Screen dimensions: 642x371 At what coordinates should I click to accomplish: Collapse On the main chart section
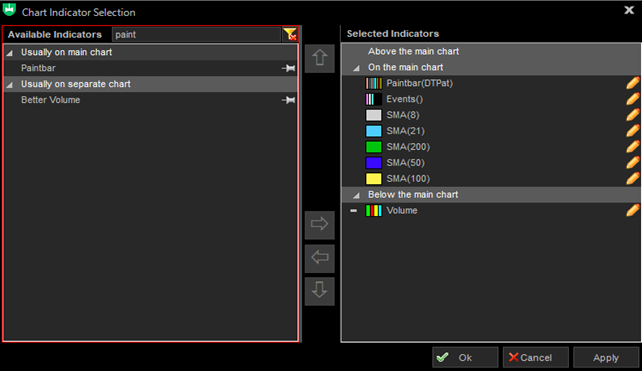pos(357,68)
